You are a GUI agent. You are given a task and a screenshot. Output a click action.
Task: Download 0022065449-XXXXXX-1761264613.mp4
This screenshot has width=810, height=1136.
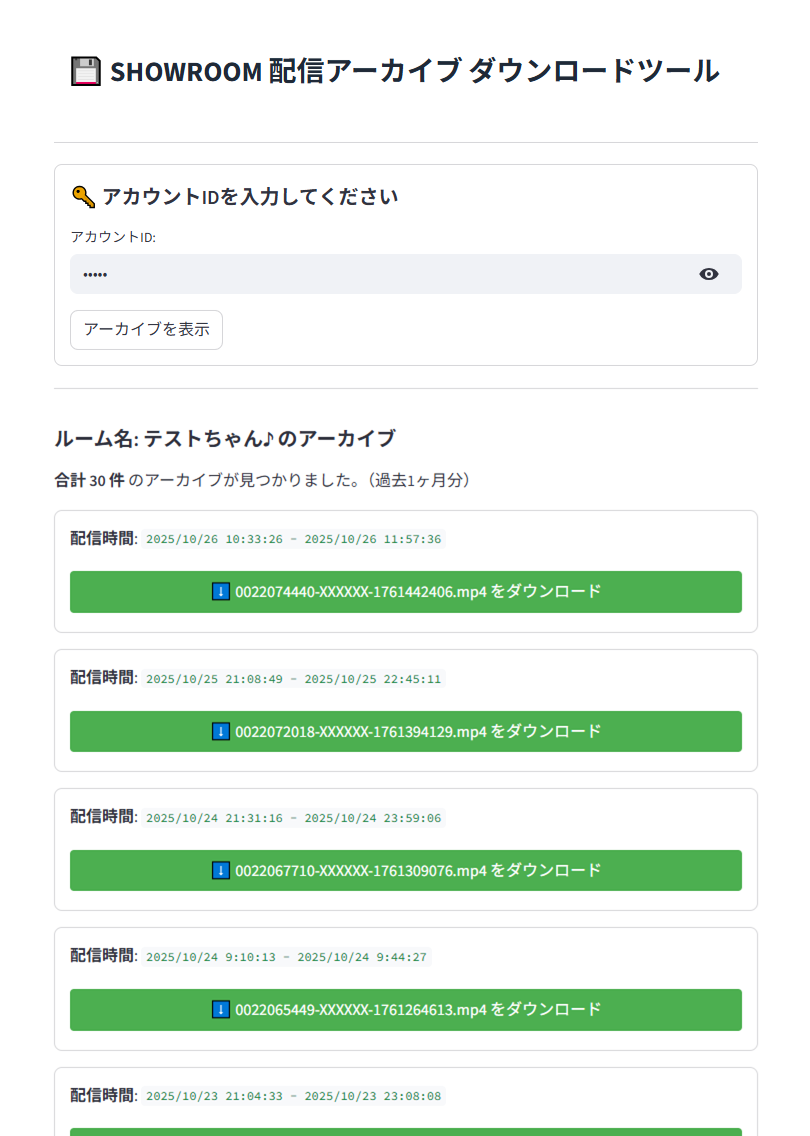[x=406, y=1010]
